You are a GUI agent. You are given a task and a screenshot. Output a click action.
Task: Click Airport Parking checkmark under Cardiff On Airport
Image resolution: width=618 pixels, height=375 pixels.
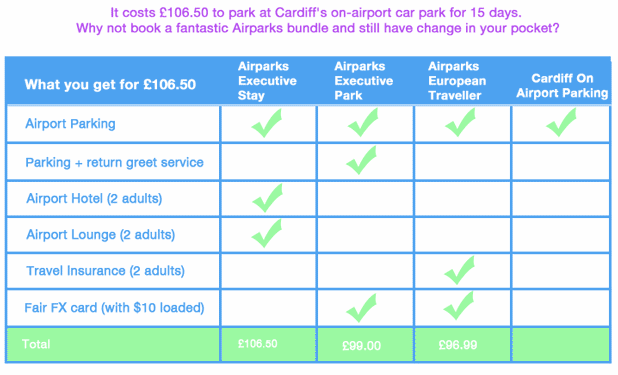pyautogui.click(x=561, y=123)
